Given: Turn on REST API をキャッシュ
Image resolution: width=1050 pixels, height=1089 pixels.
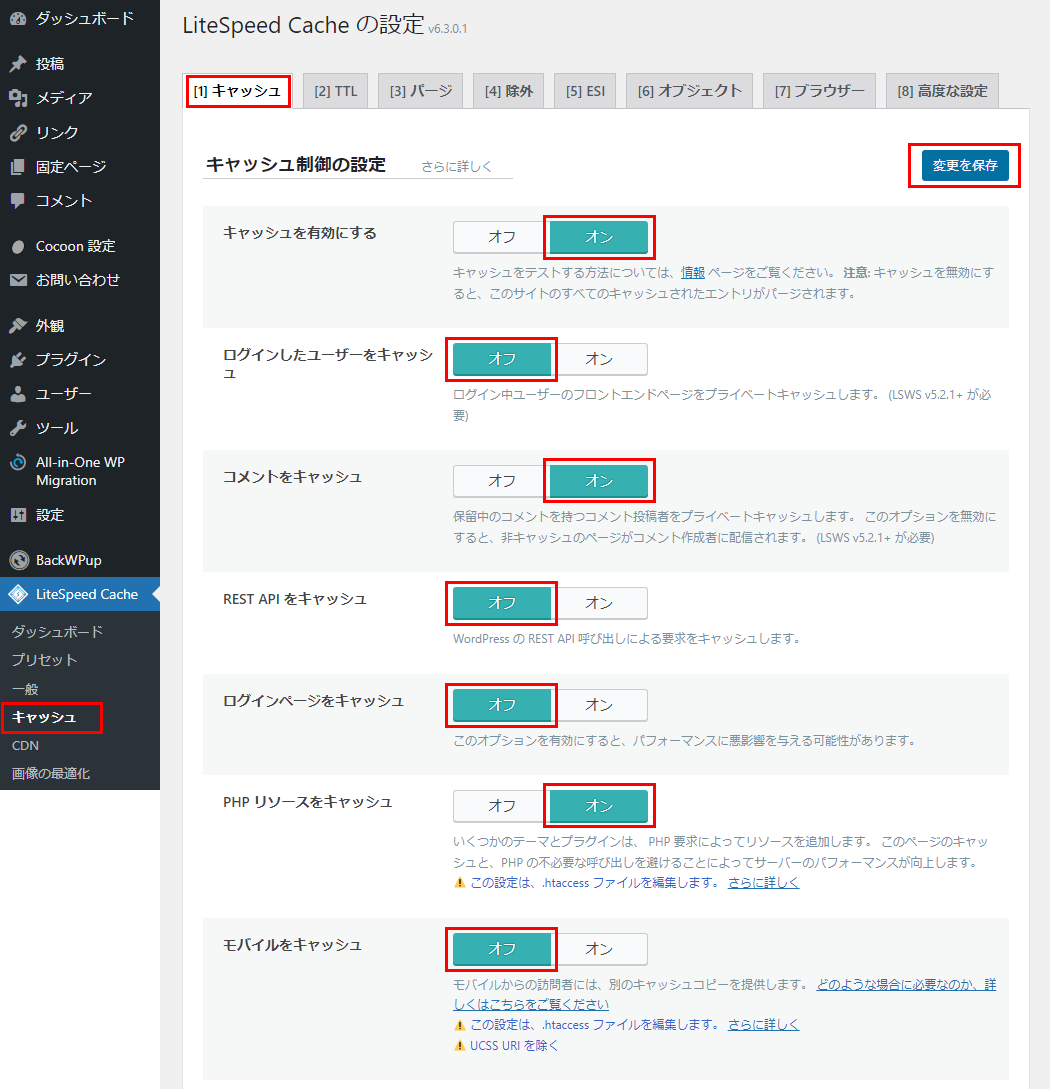Looking at the screenshot, I should coord(599,603).
